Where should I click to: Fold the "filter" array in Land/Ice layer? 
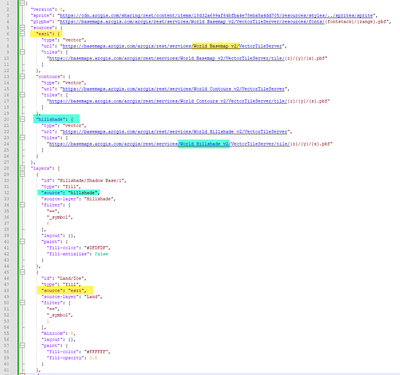(x=22, y=303)
